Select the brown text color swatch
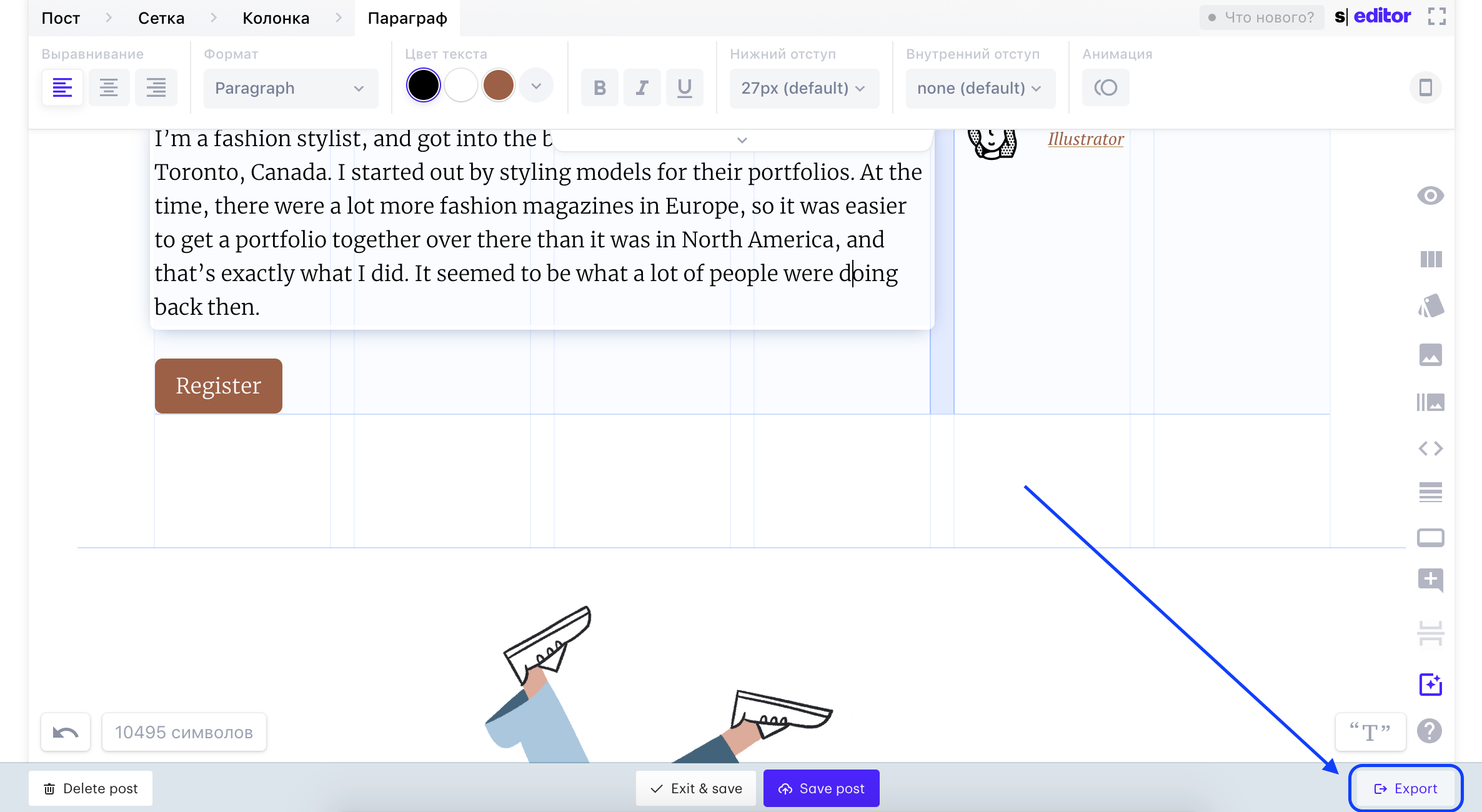The height and width of the screenshot is (812, 1482). coord(498,85)
